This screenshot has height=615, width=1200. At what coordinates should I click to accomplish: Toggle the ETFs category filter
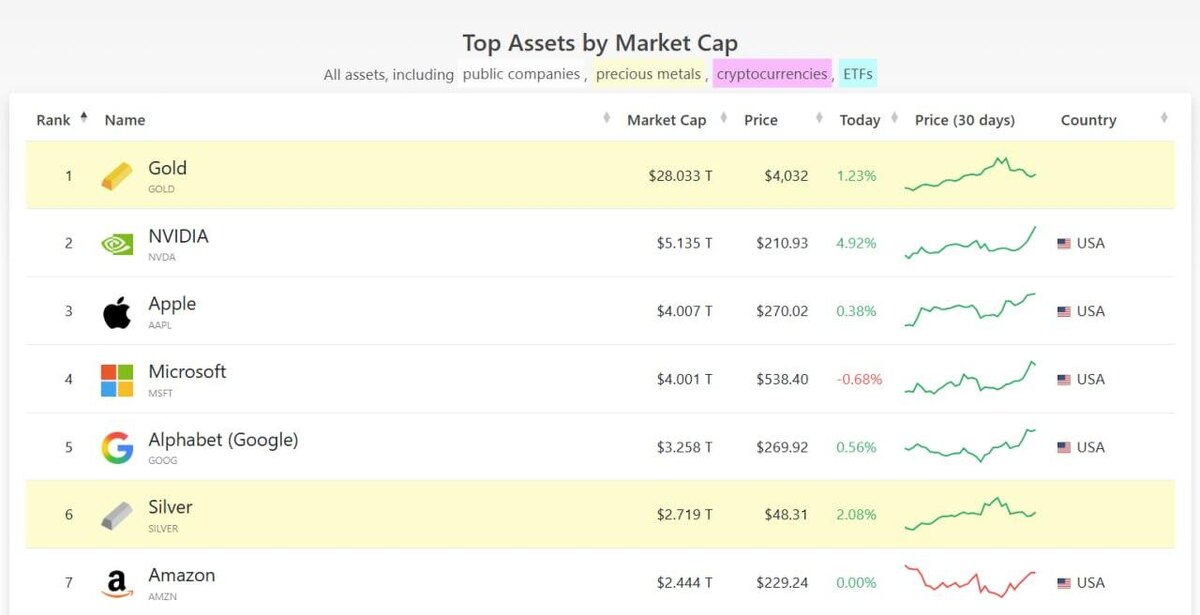(858, 74)
